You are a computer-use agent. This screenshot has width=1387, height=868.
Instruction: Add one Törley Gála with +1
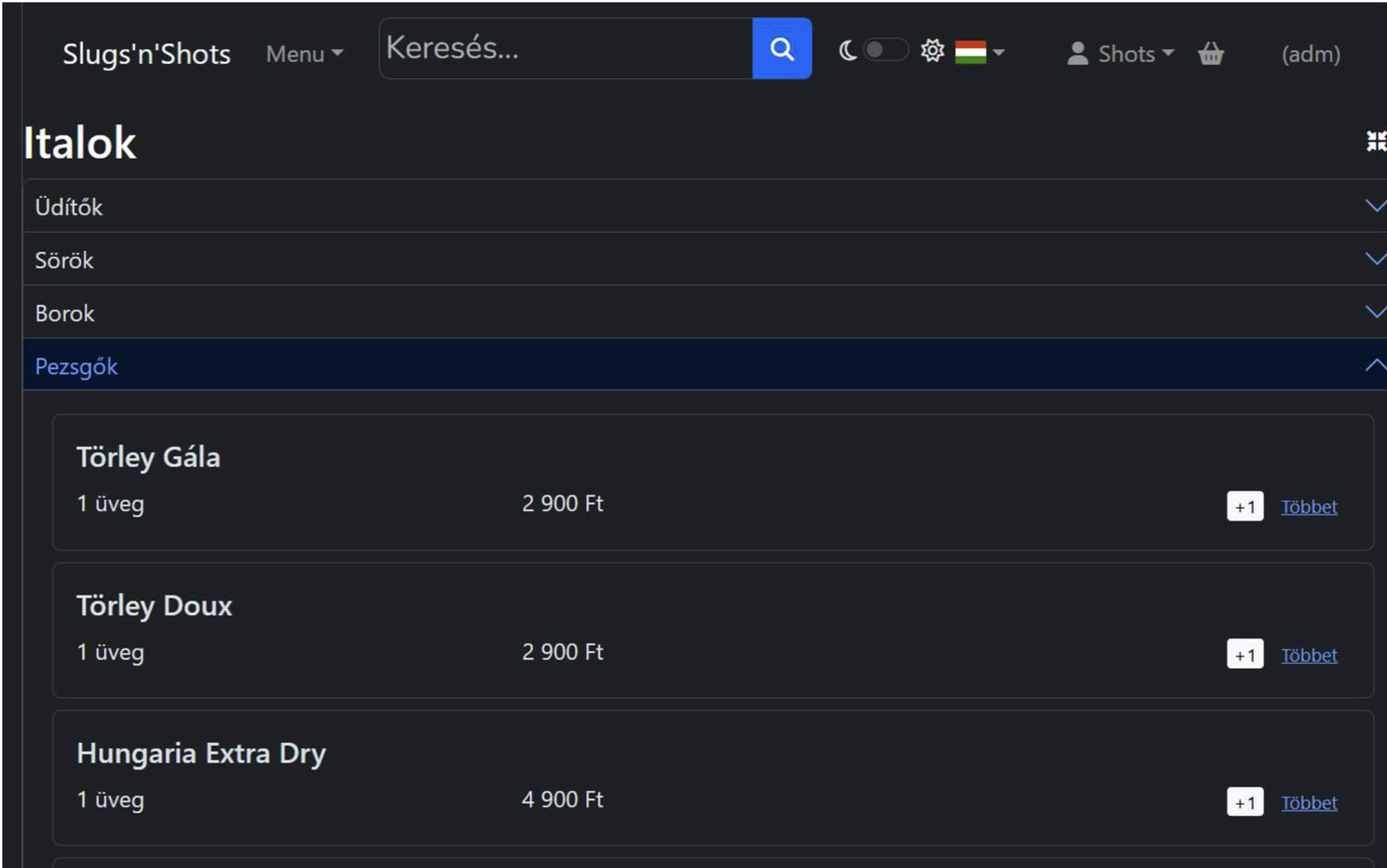tap(1244, 507)
